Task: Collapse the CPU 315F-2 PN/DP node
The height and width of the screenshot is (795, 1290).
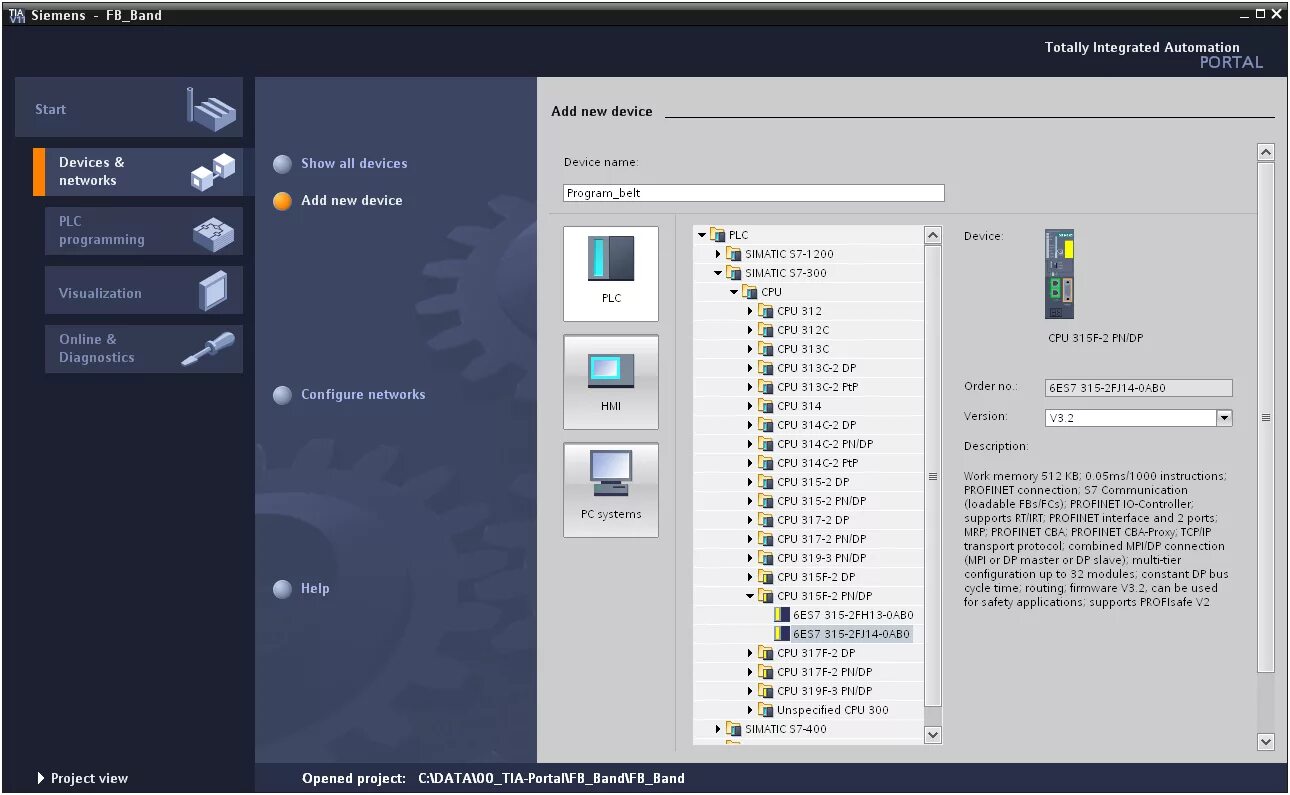Action: tap(750, 596)
